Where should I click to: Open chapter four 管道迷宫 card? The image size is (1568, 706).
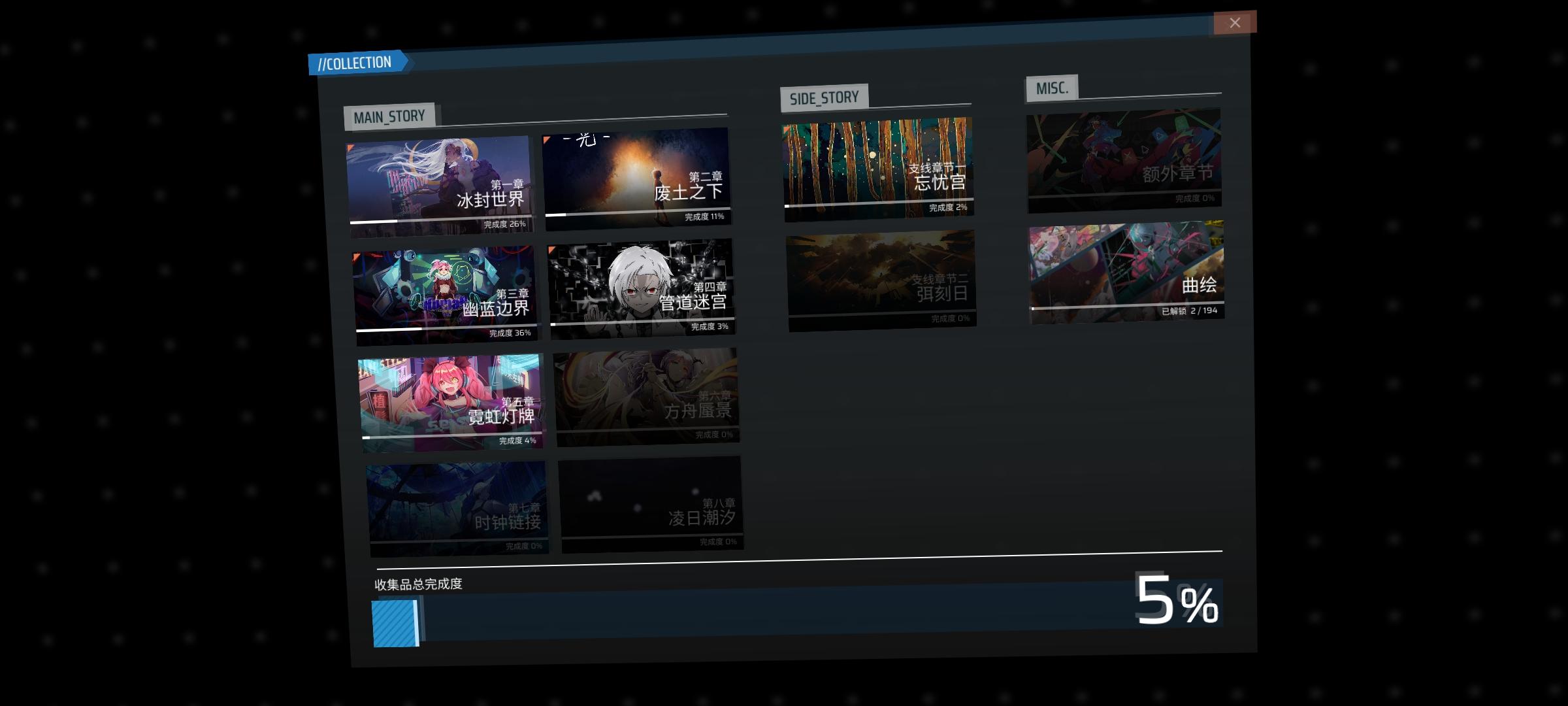pos(642,288)
